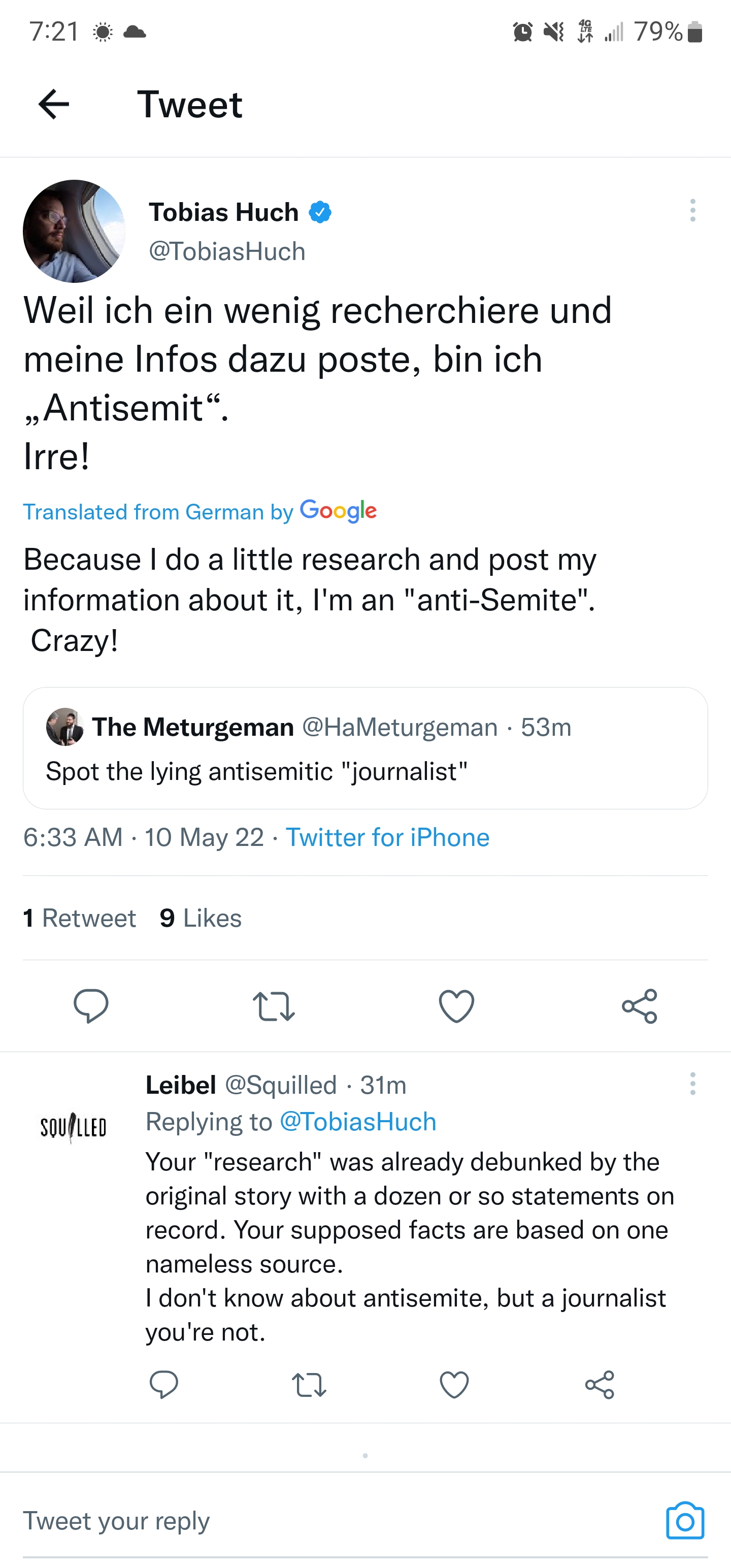View the 1 Retweet list
Screen dimensions: 731x1568
(79, 918)
